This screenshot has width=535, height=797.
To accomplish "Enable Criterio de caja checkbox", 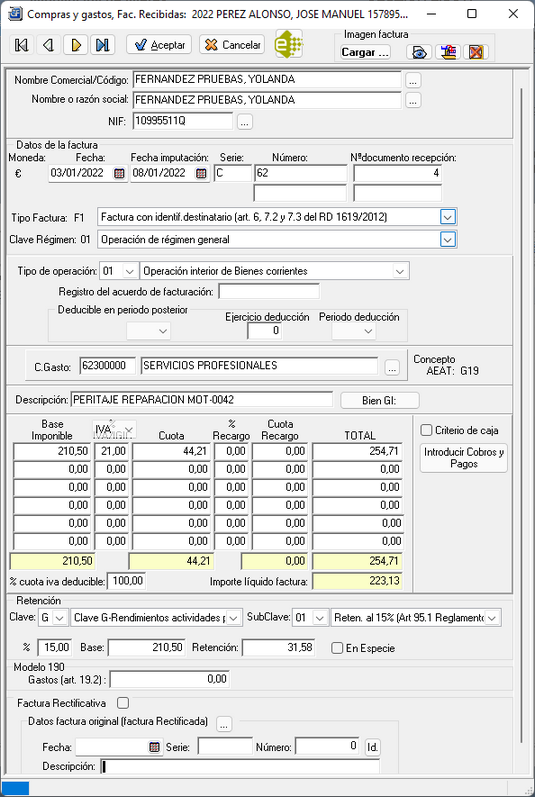I will [426, 431].
